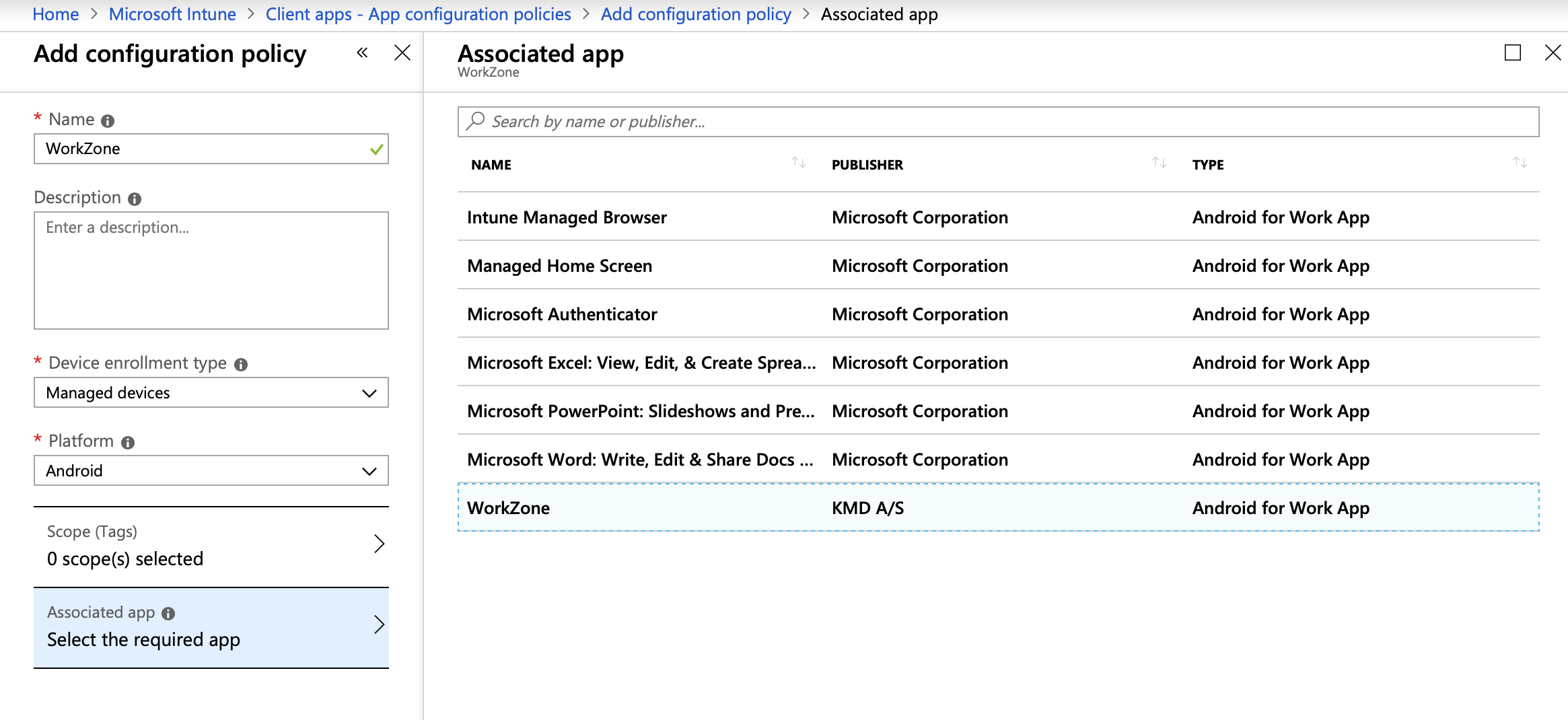Click Microsoft Corporation in Intune Managed Browser row
The image size is (1568, 720).
(x=920, y=217)
